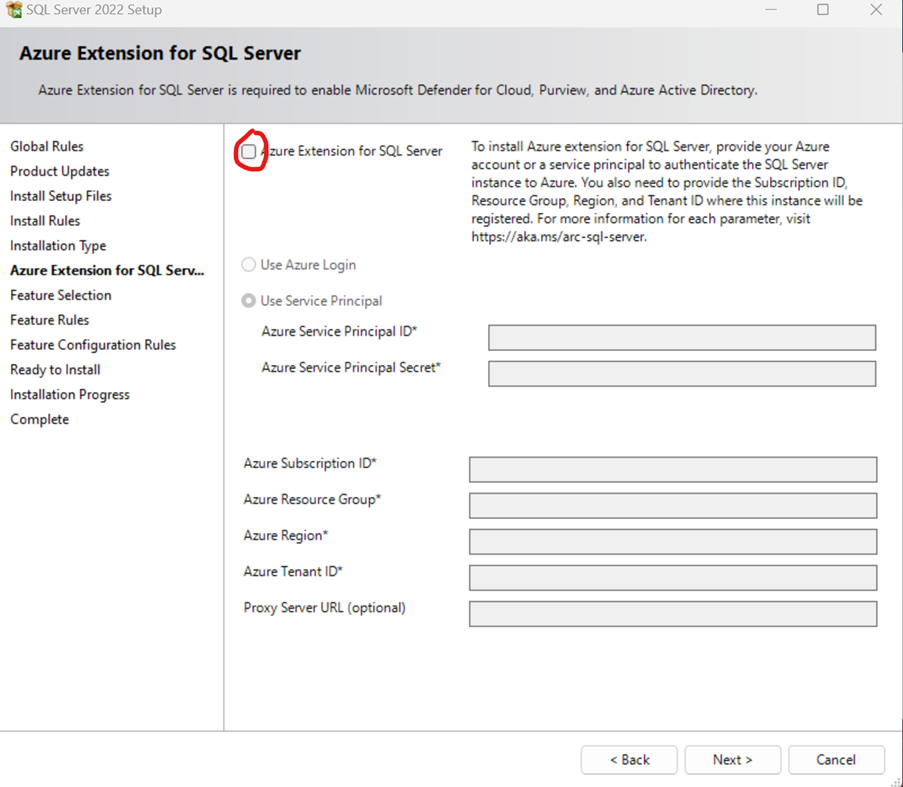Screen dimensions: 903x787
Task: Cancel the SQL Server setup
Action: point(836,760)
